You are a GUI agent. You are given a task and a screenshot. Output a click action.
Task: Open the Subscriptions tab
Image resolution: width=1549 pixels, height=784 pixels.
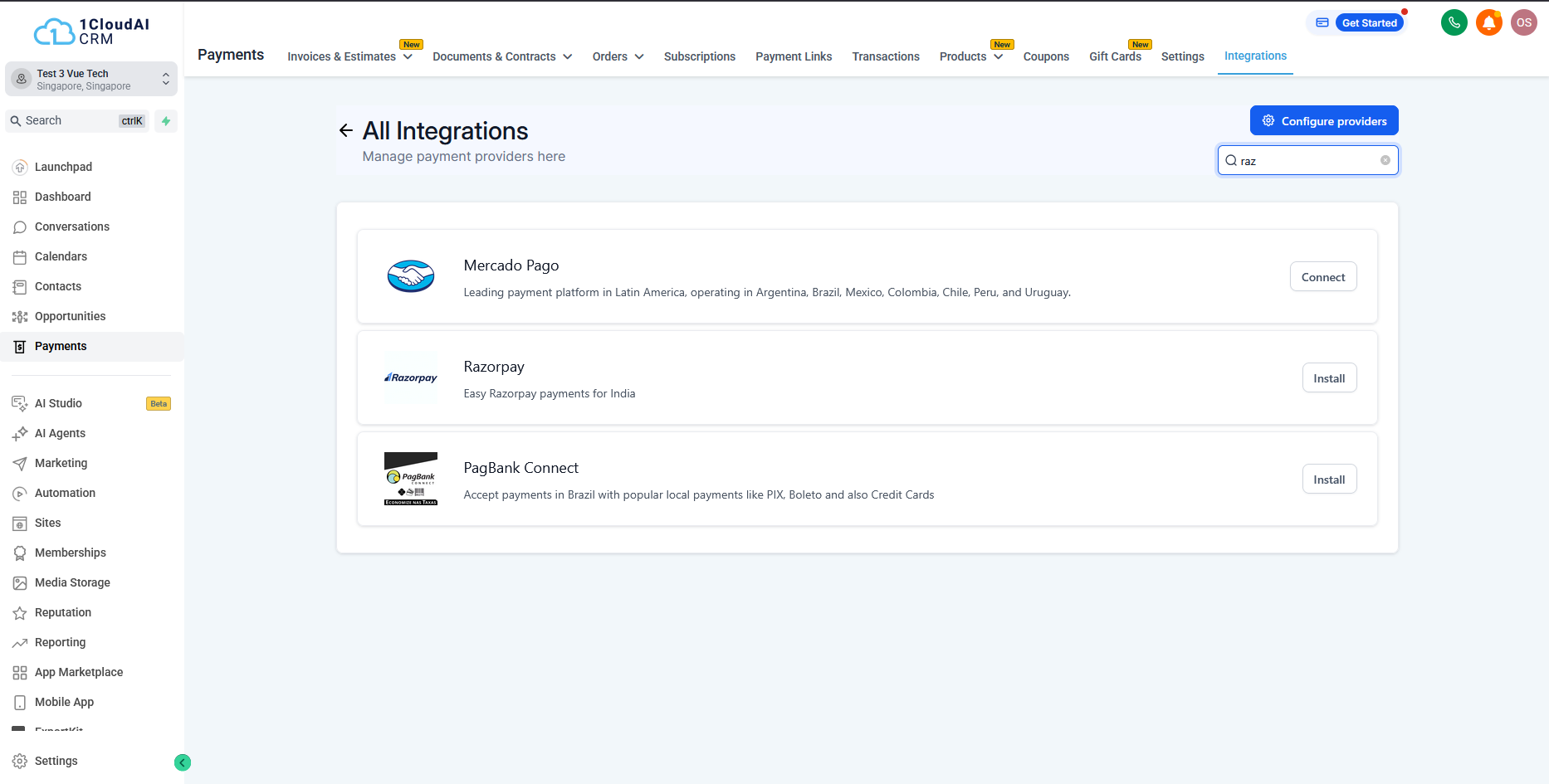pos(700,56)
